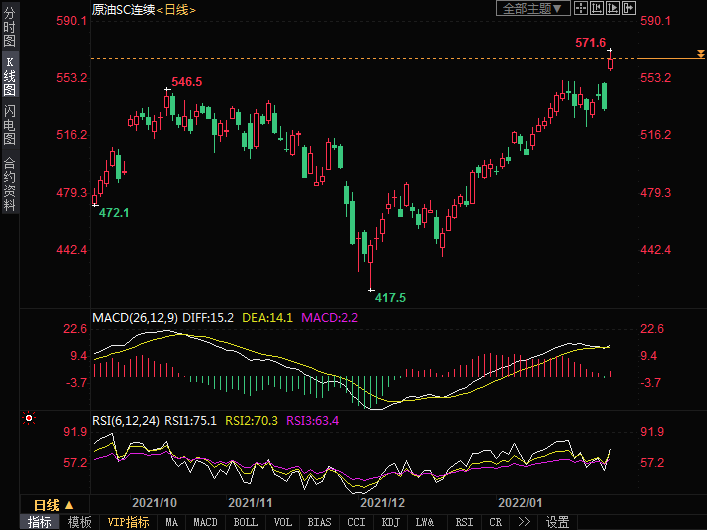Select the VIP指标 tab
The image size is (707, 530).
pyautogui.click(x=128, y=522)
